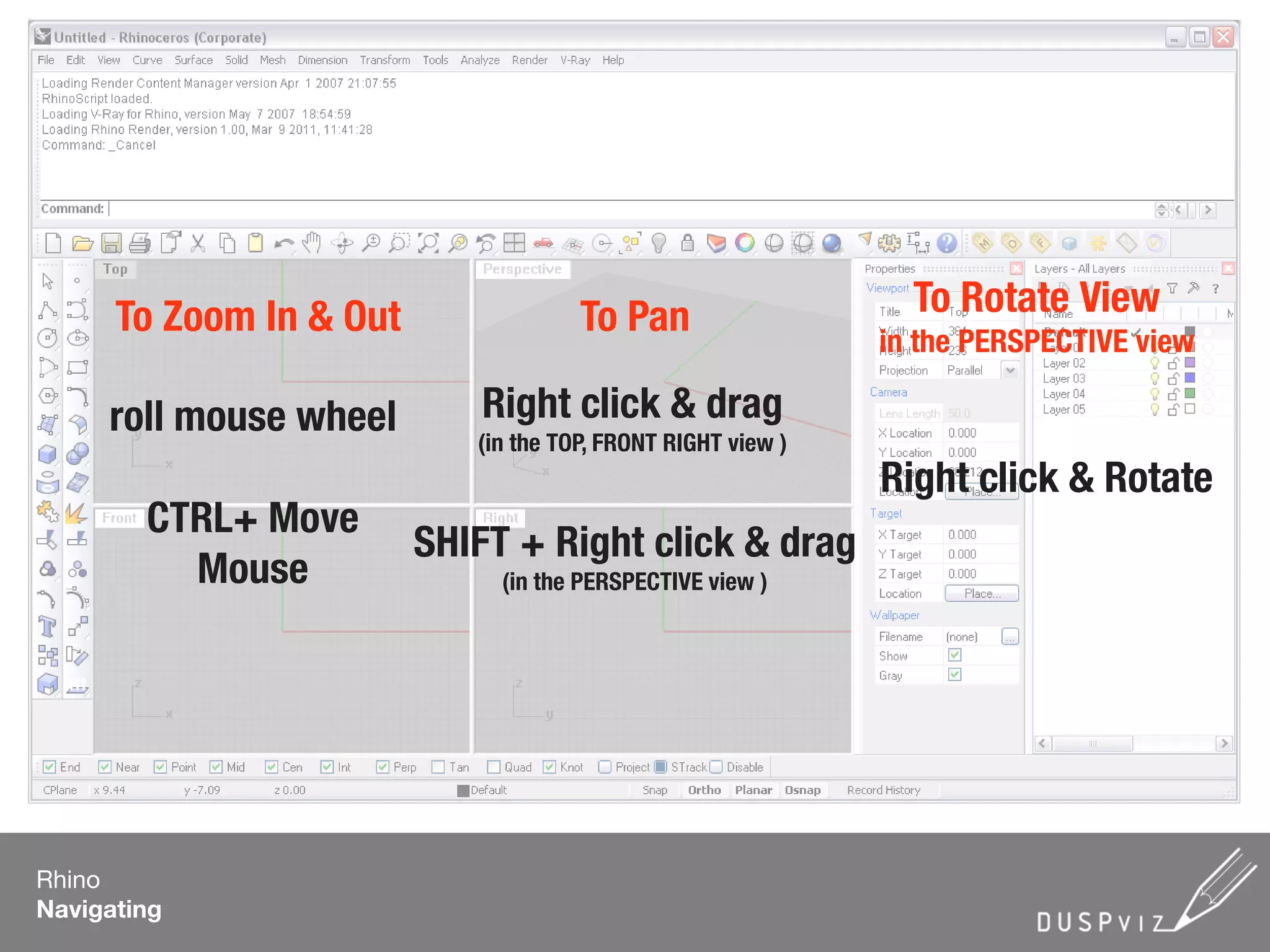The image size is (1270, 952).
Task: Toggle Planar in the status bar
Action: [753, 790]
